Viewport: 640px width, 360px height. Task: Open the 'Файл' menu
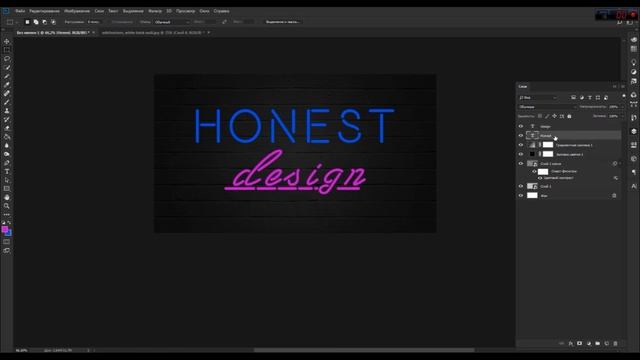pyautogui.click(x=20, y=11)
